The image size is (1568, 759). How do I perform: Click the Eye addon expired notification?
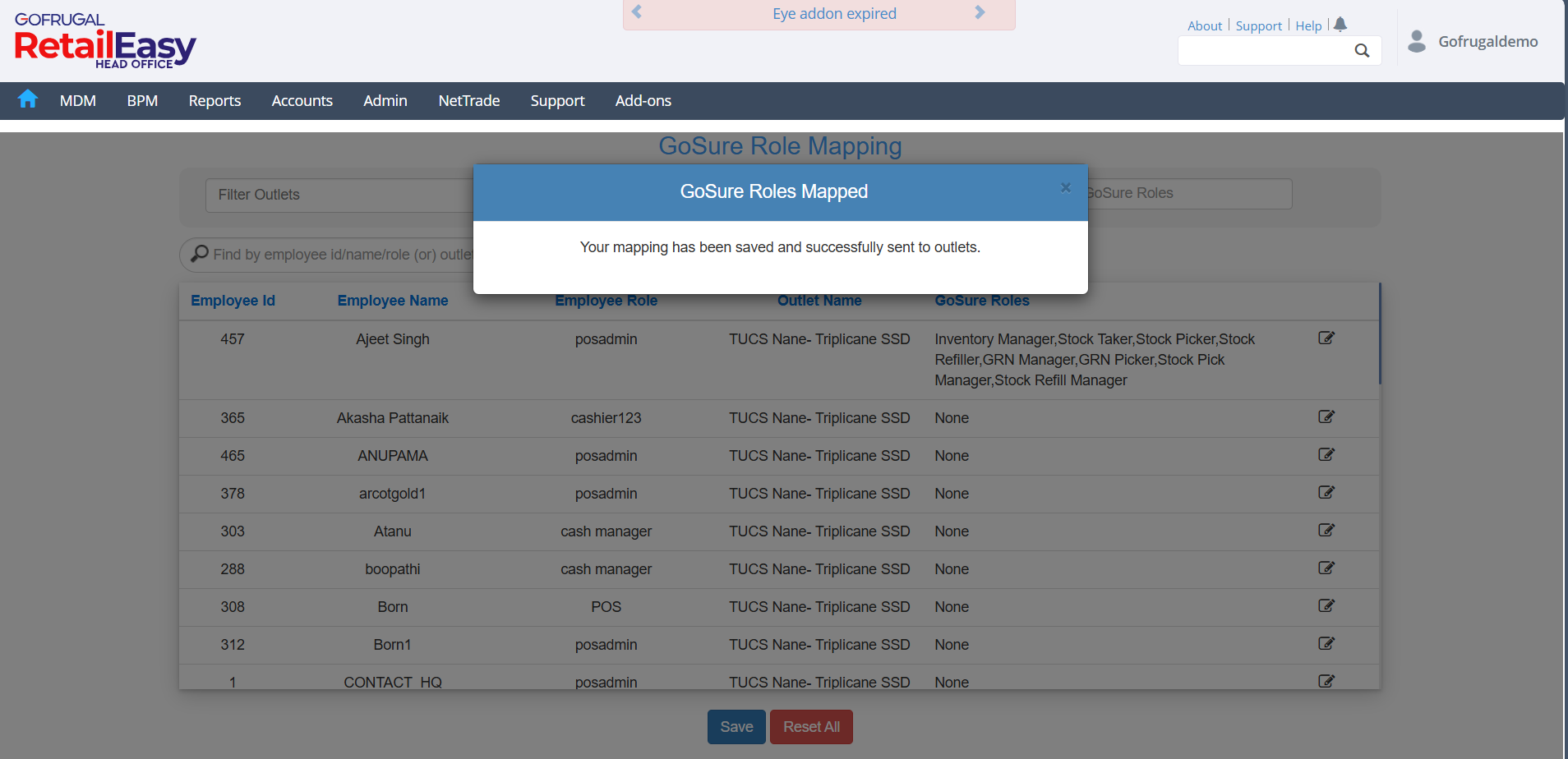click(x=834, y=13)
